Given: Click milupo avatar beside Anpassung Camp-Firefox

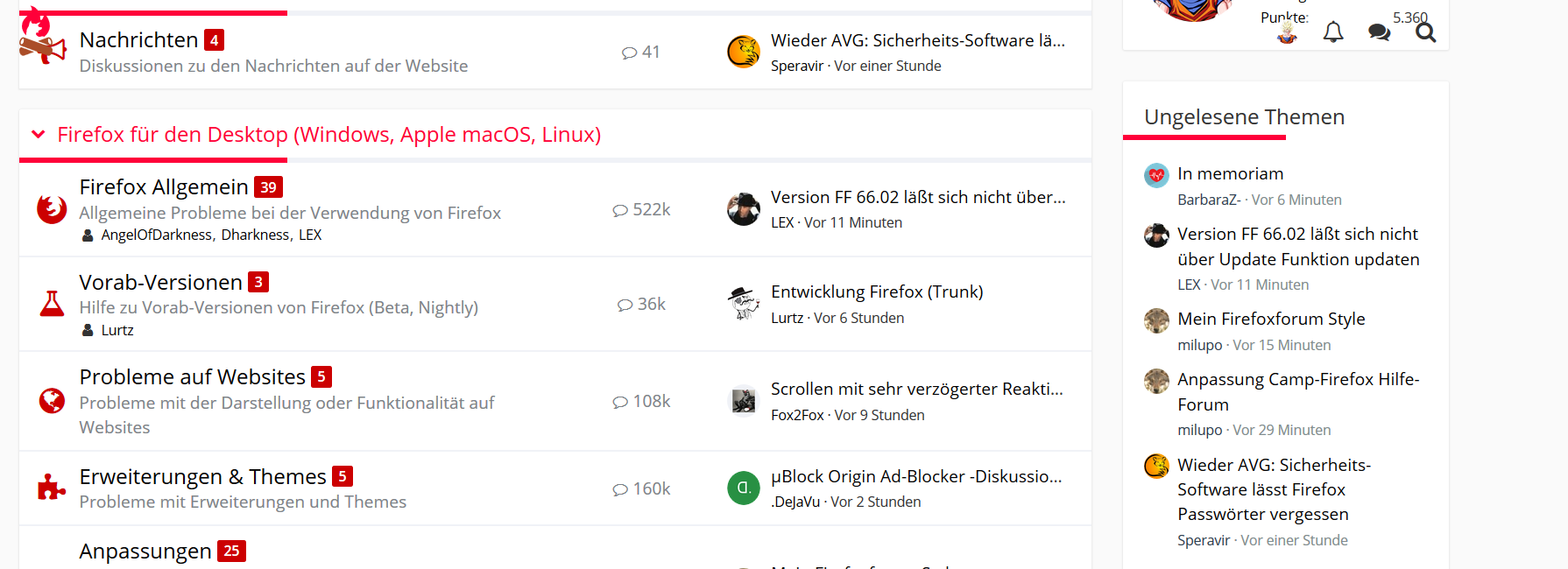Looking at the screenshot, I should [1156, 381].
